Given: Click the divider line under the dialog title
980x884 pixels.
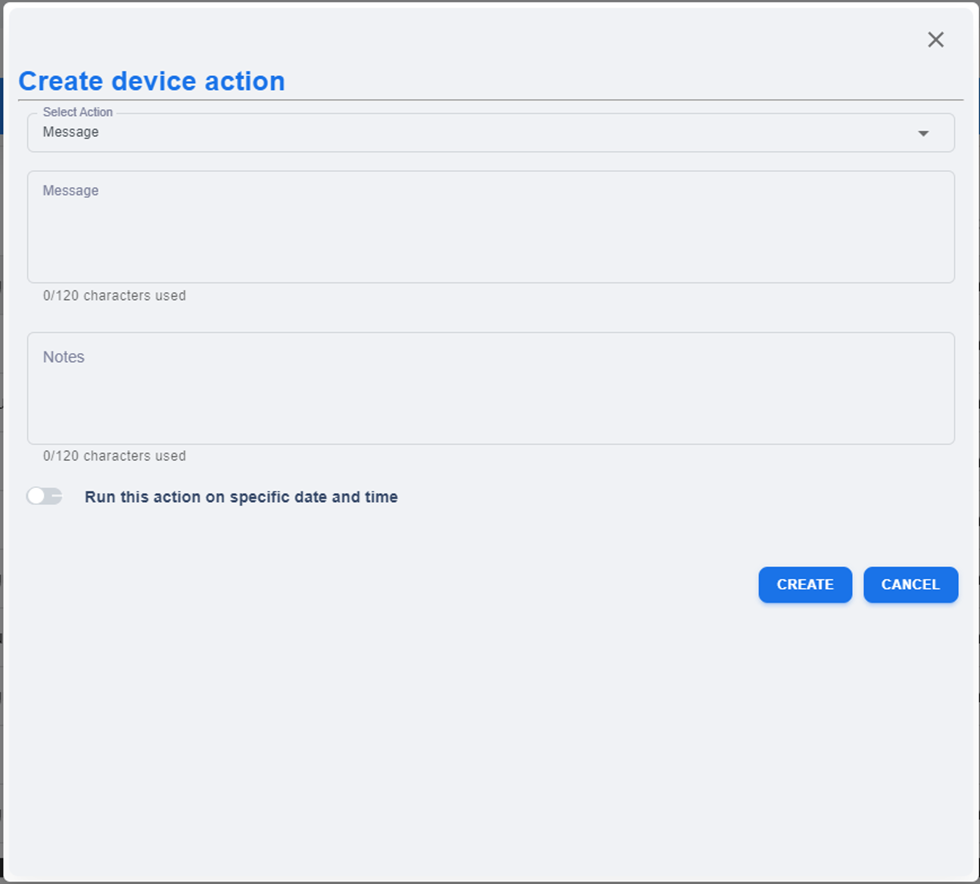Looking at the screenshot, I should point(490,100).
